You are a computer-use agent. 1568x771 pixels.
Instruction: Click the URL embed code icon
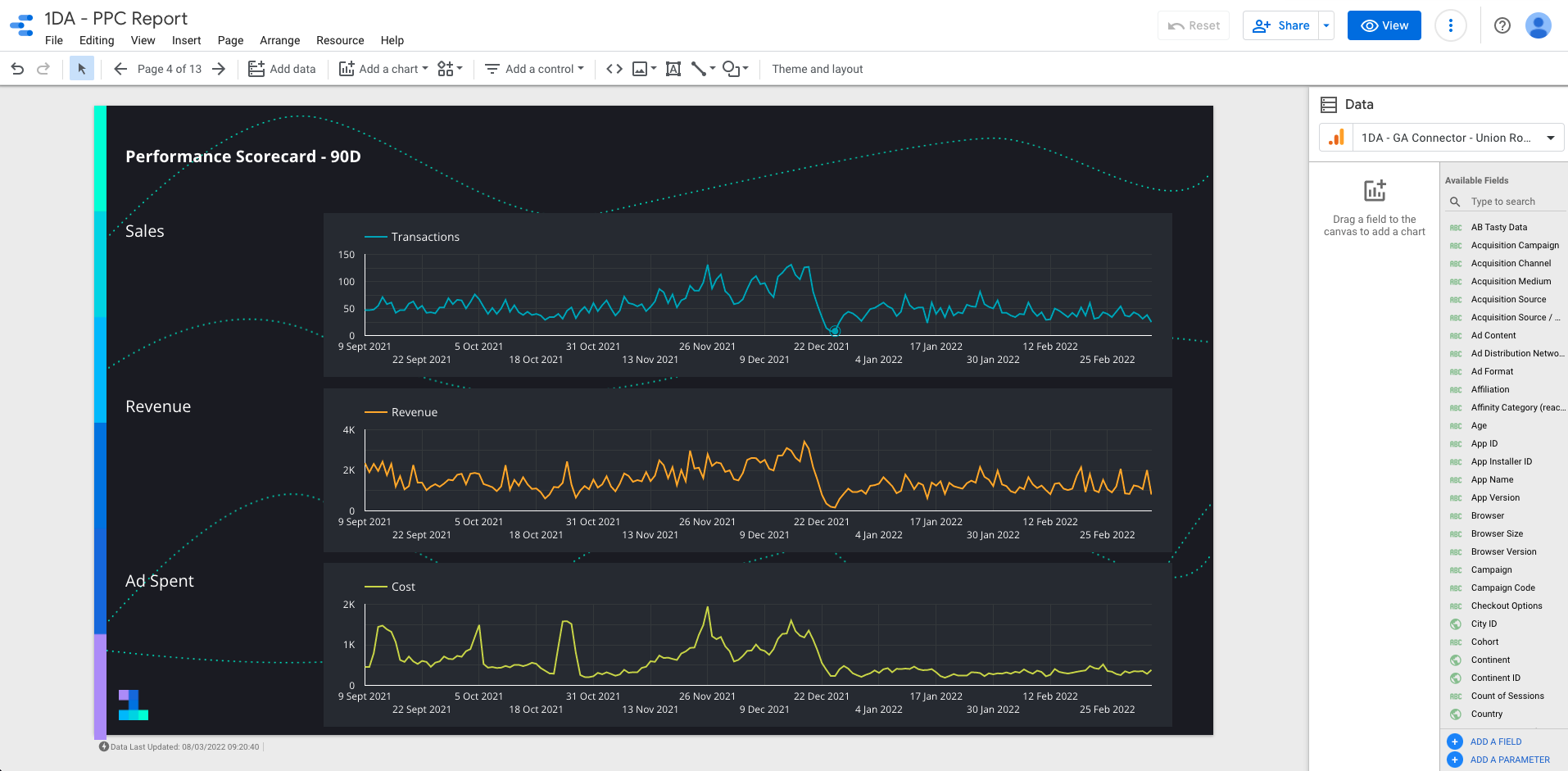tap(614, 69)
